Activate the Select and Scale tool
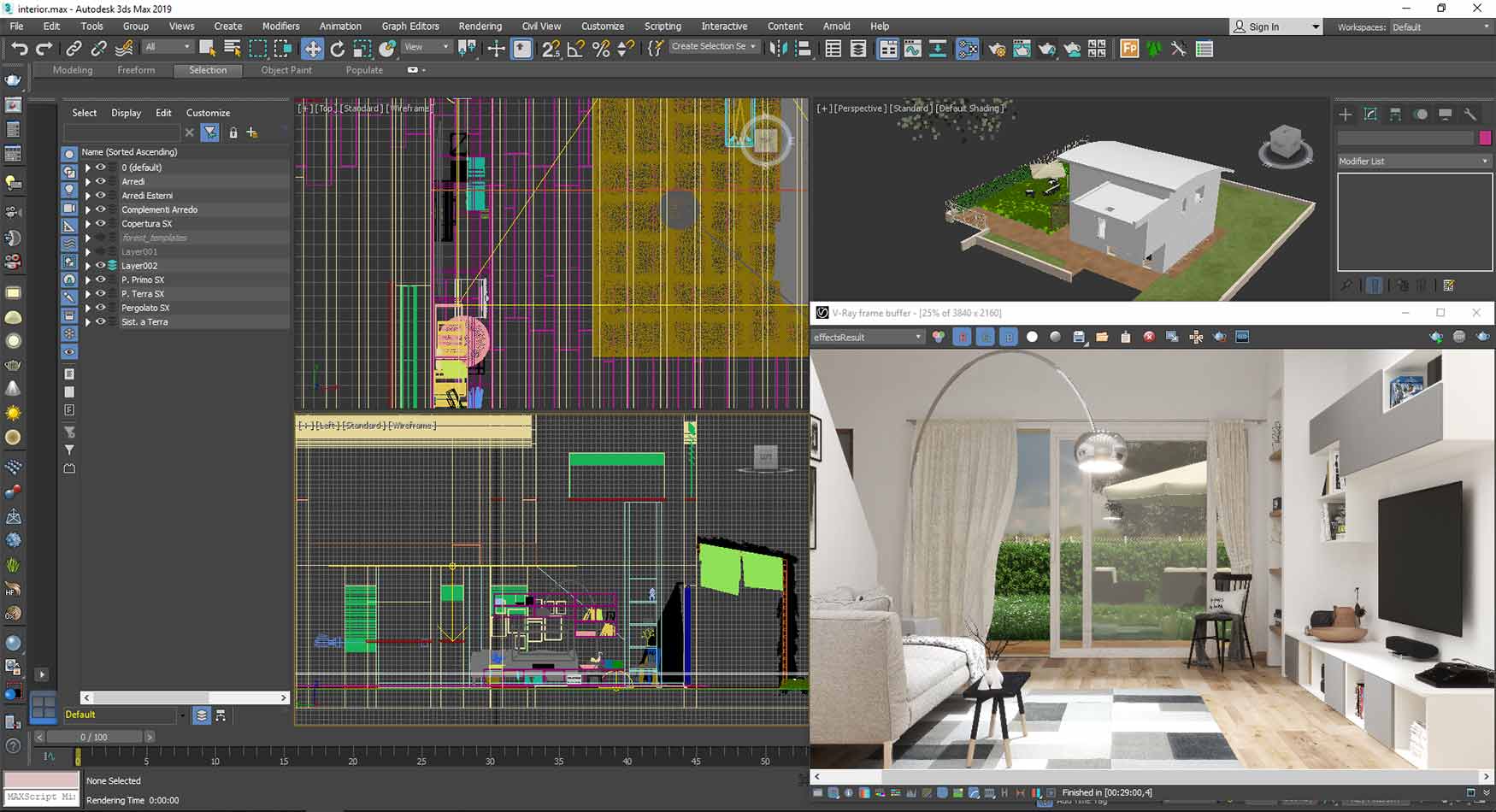This screenshot has width=1496, height=812. pyautogui.click(x=362, y=49)
